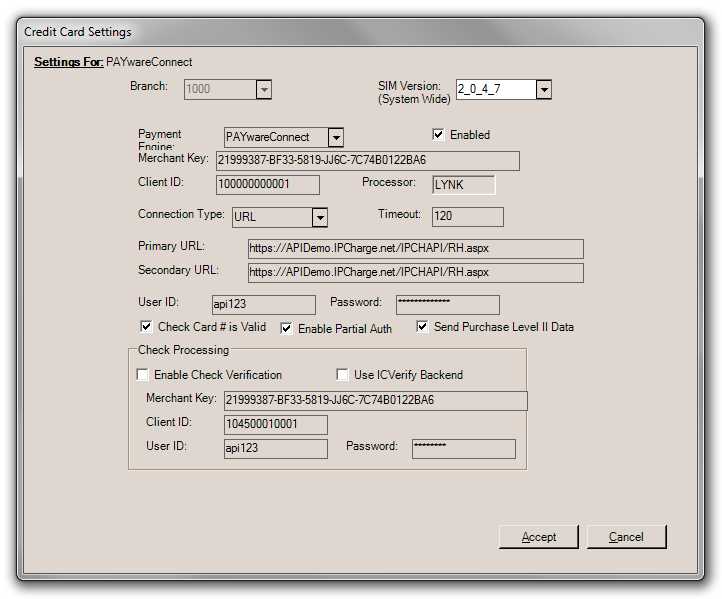Click the Primary URL input field
Screen dimensions: 722x599
tap(415, 249)
